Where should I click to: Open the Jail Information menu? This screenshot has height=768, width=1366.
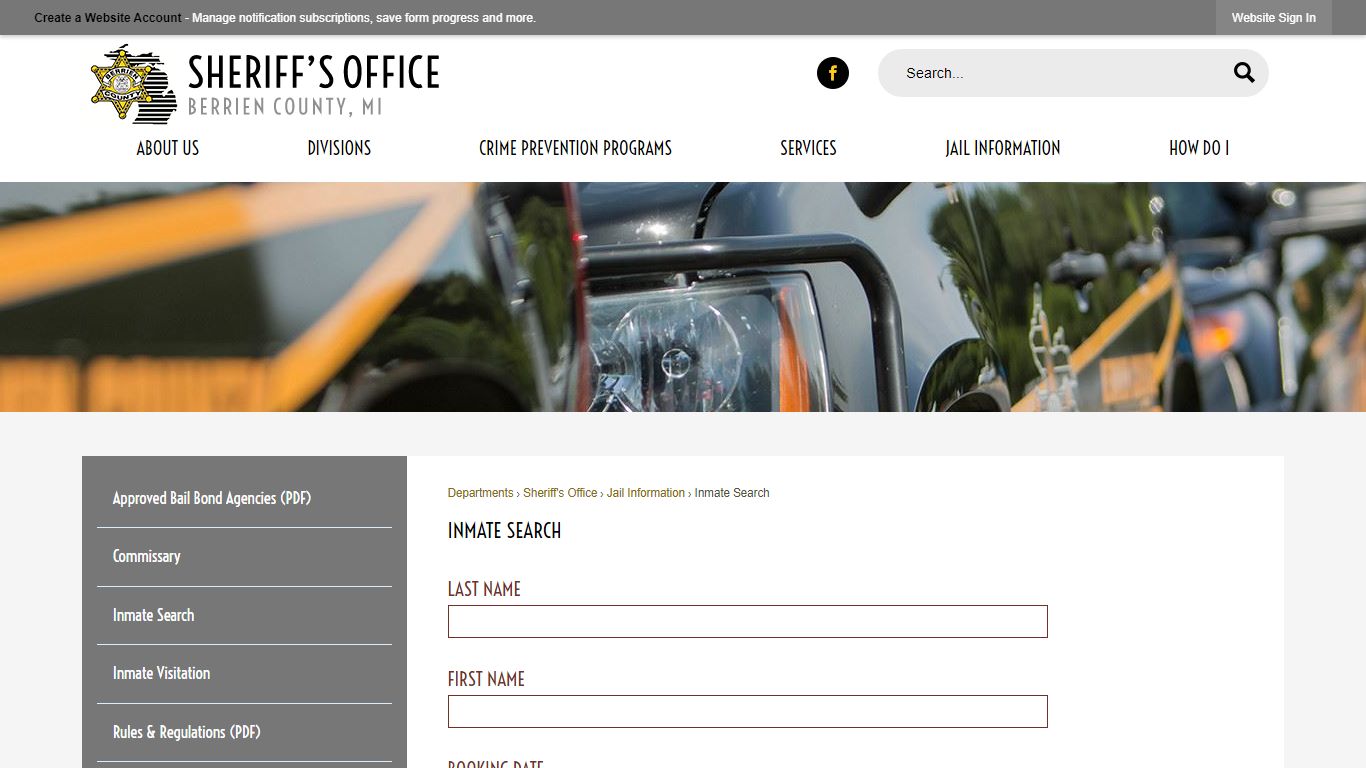coord(1002,148)
